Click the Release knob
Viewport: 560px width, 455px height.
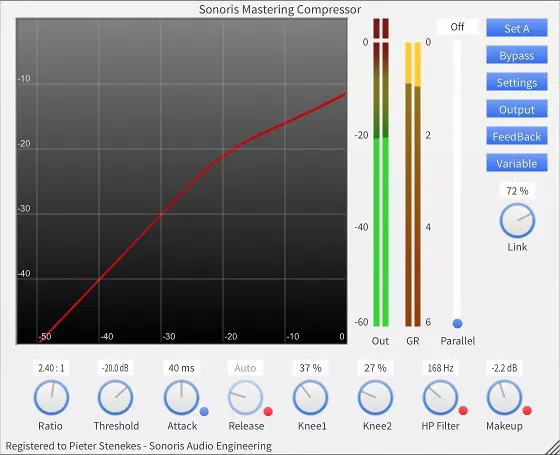(245, 397)
